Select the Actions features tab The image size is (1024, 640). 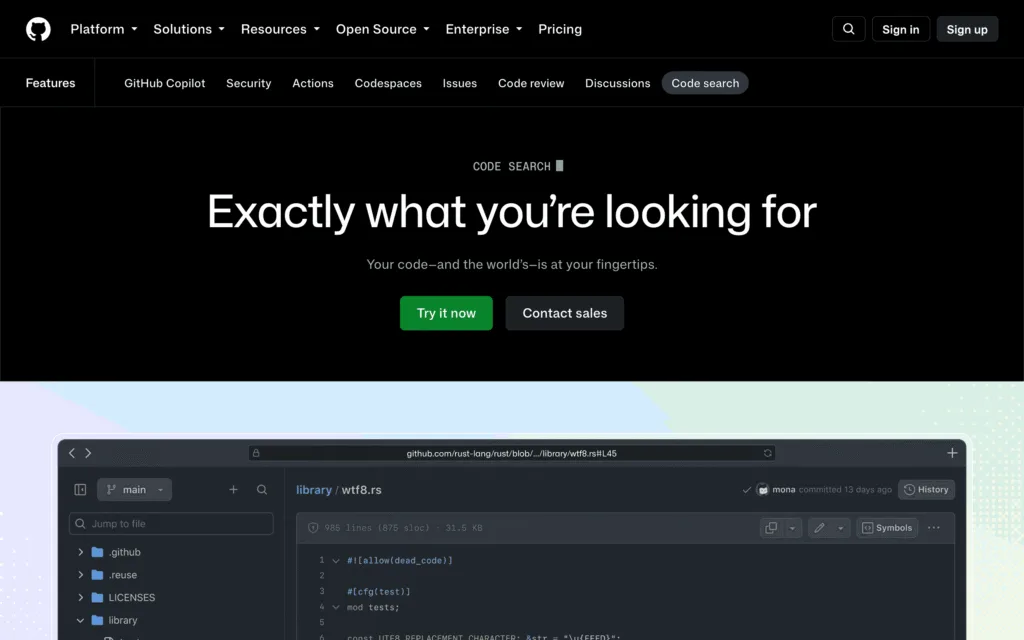(x=313, y=83)
